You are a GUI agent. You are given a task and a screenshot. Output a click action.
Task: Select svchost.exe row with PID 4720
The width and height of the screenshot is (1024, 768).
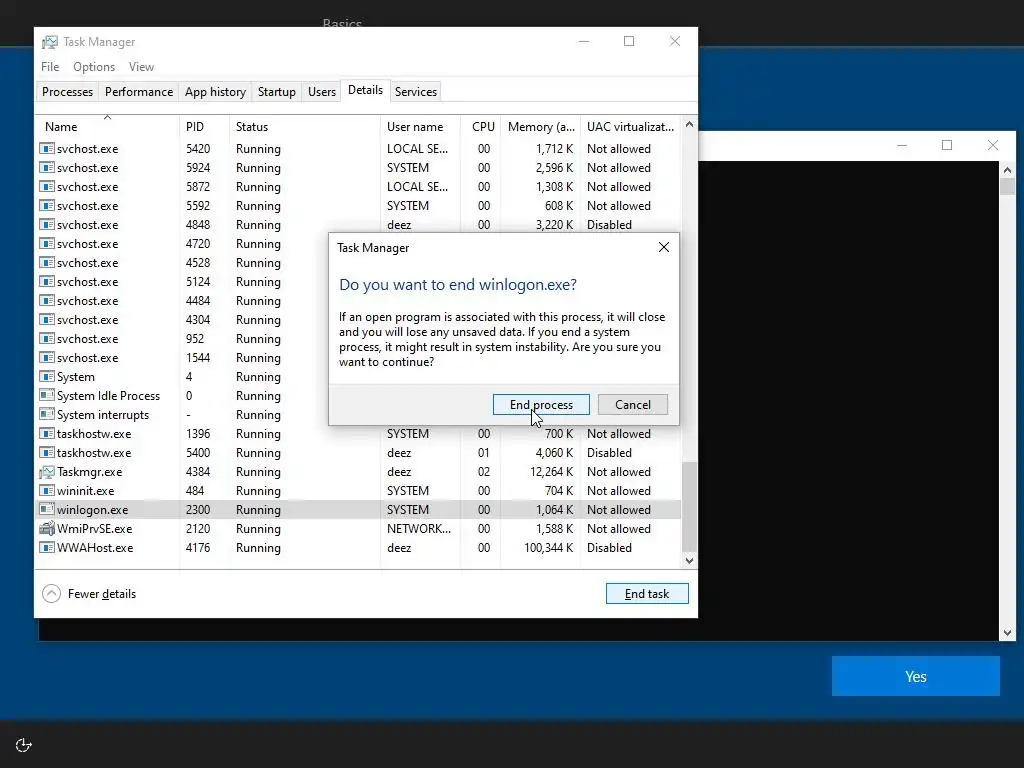[x=183, y=244]
